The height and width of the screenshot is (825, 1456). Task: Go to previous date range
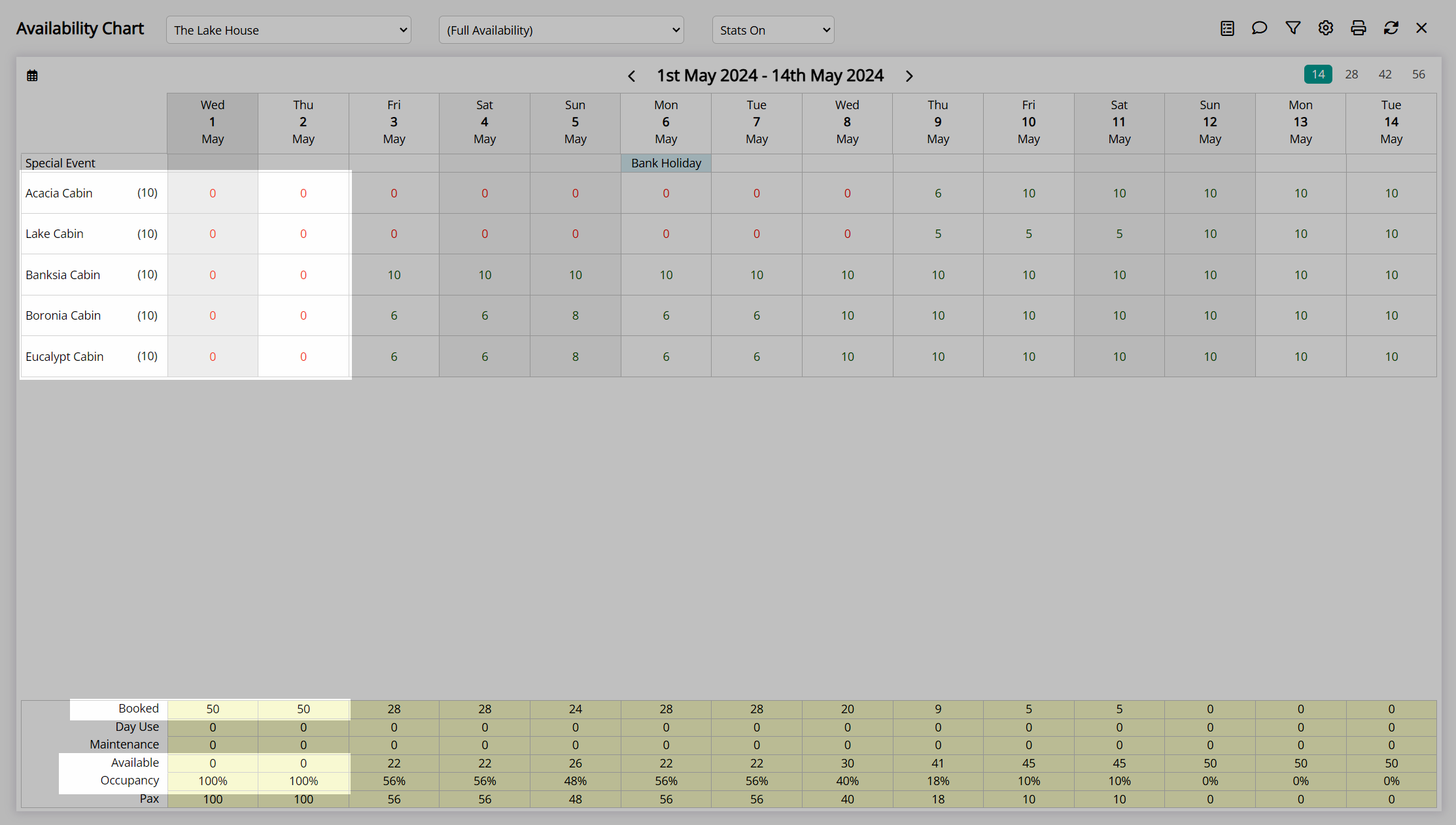[x=631, y=76]
